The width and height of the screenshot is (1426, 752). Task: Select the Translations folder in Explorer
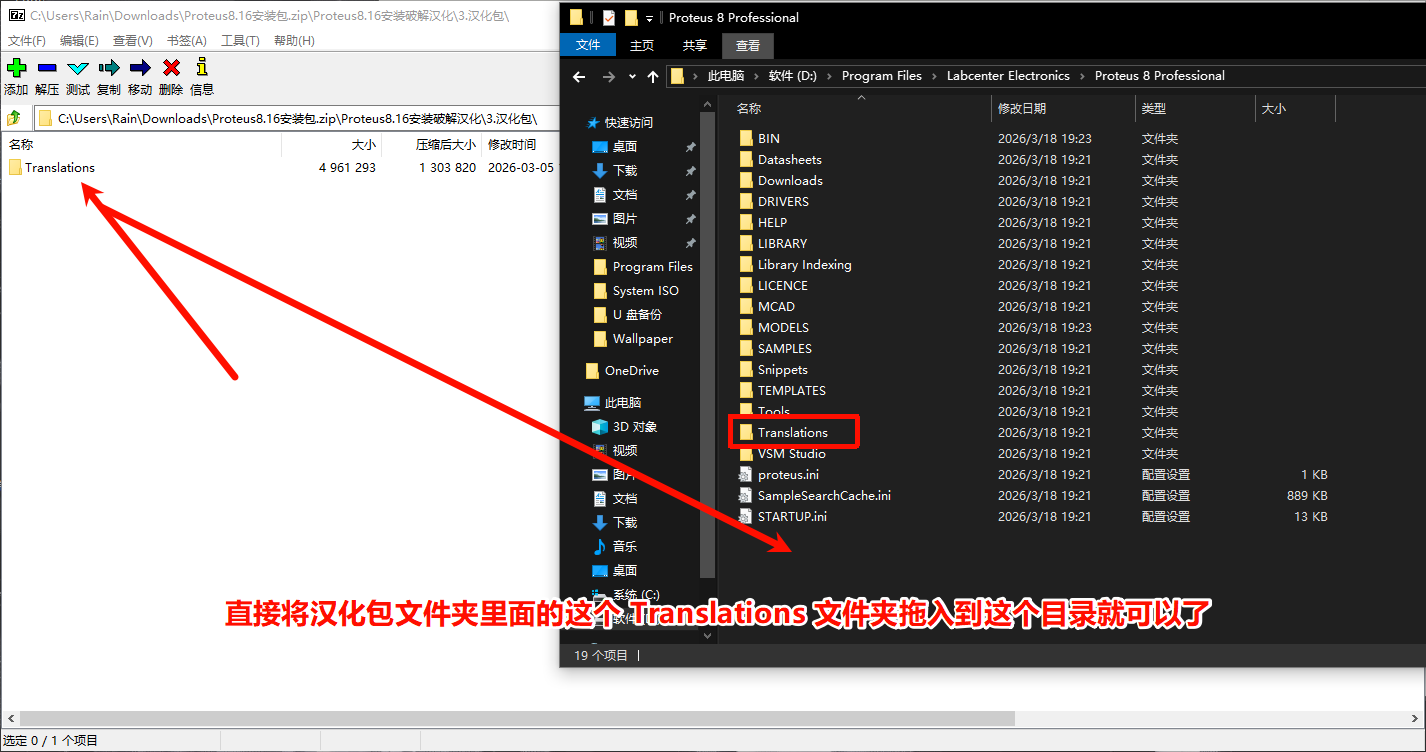(792, 433)
